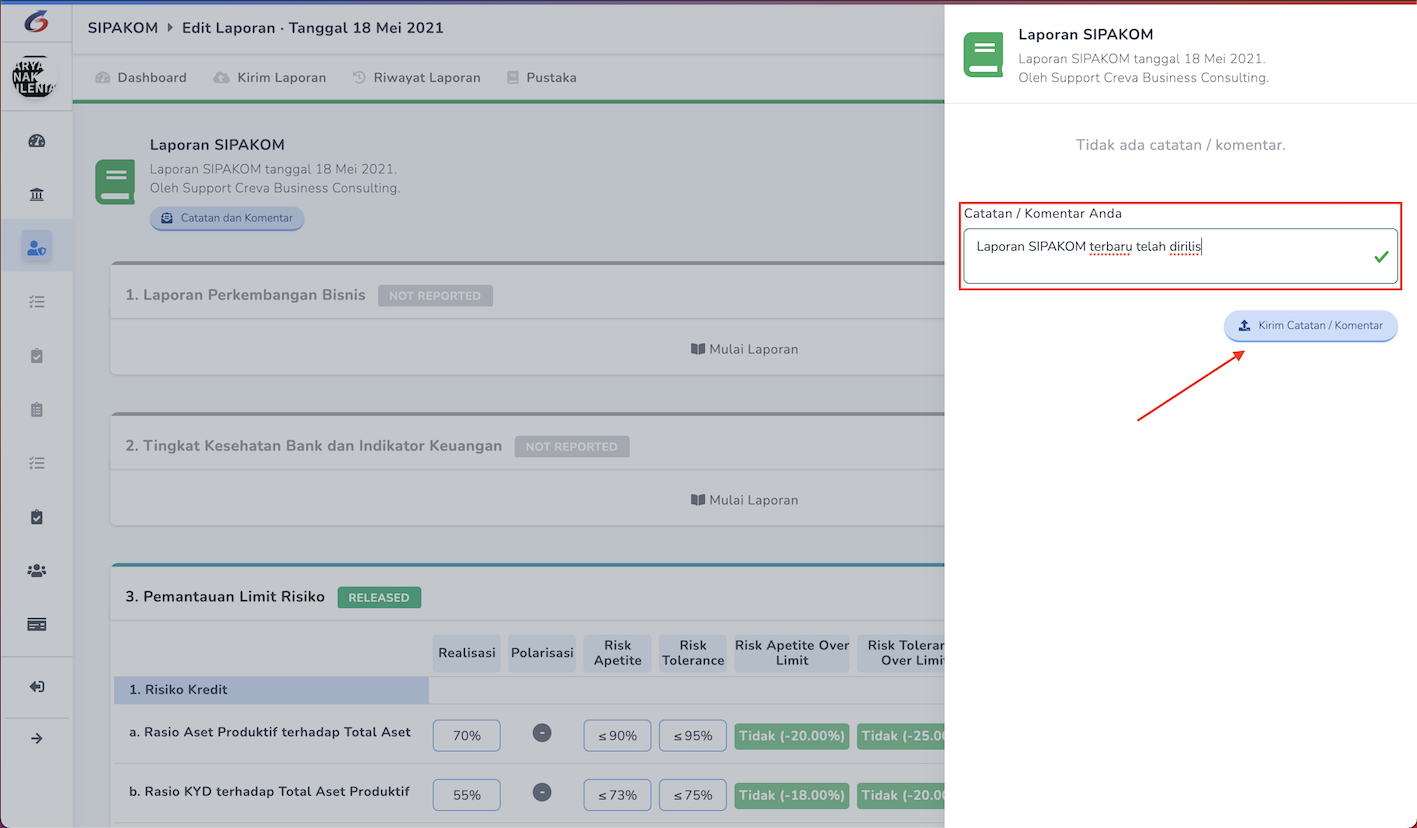
Task: Open the speedometer dashboard icon in sidebar
Action: click(x=37, y=141)
